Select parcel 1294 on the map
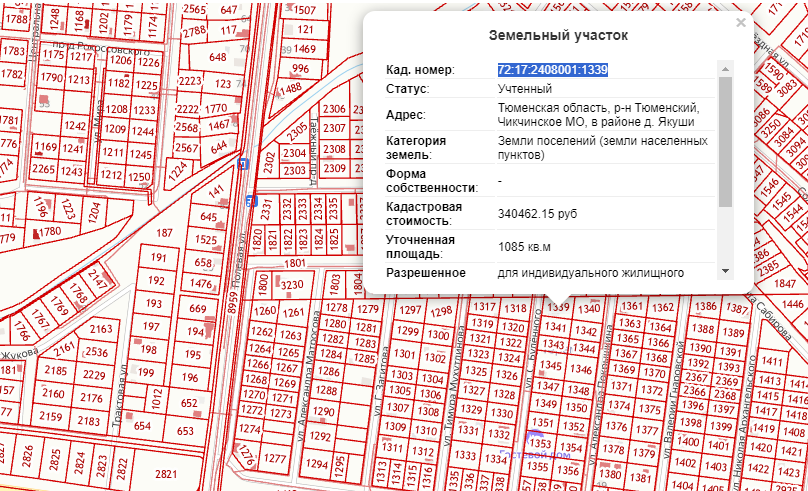 [316, 464]
